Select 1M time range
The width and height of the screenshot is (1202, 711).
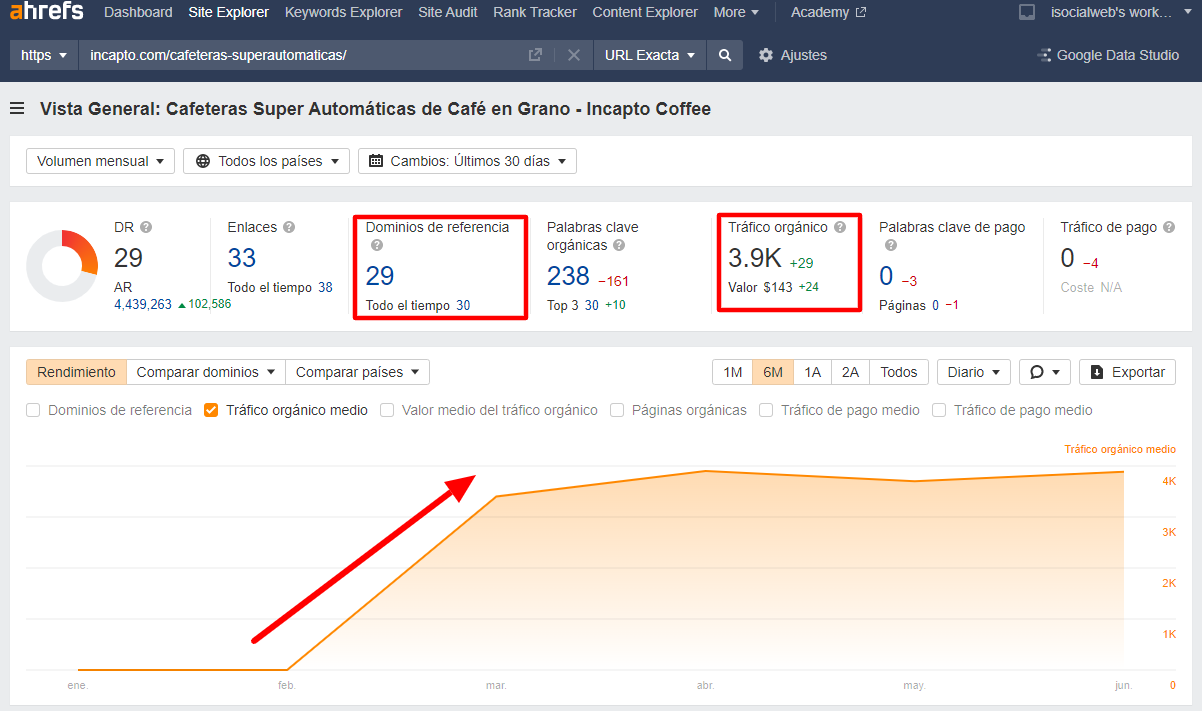pos(732,372)
